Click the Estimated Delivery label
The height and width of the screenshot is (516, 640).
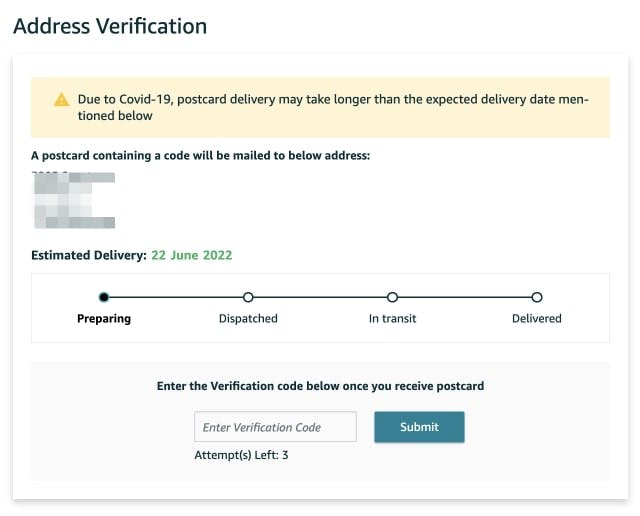[x=88, y=255]
